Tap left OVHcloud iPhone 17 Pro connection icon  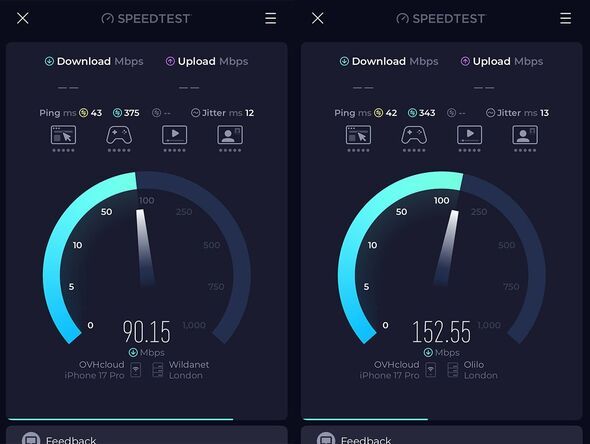click(136, 370)
